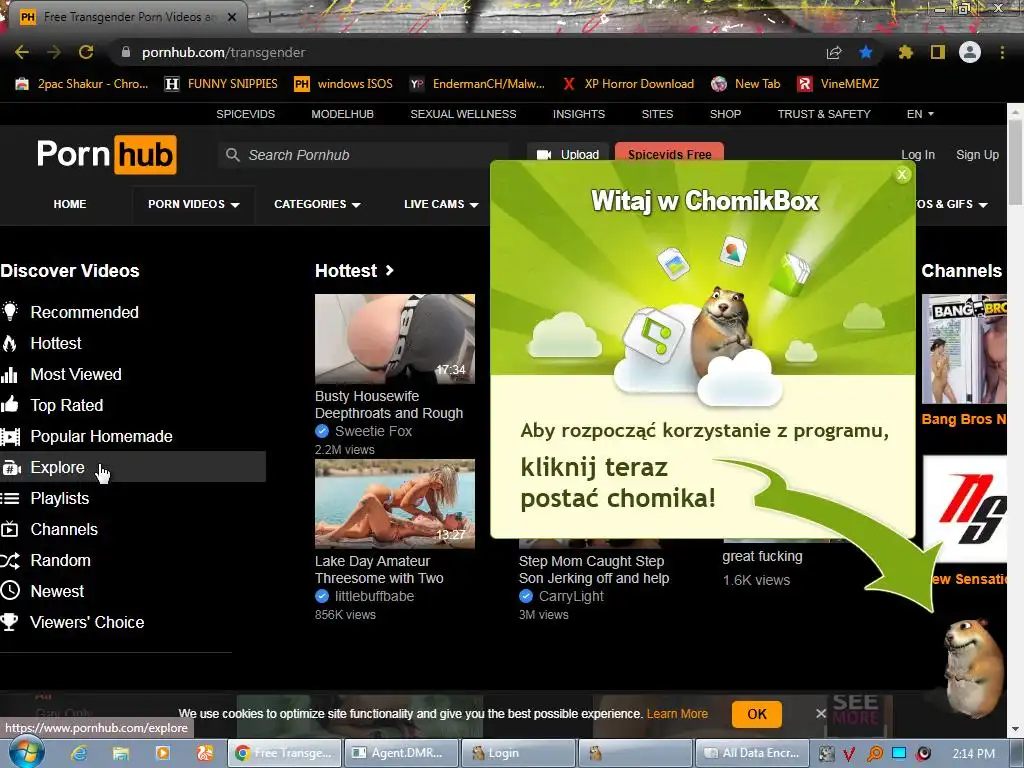The image size is (1024, 768).
Task: Open the New Tab bookmark
Action: click(x=746, y=84)
